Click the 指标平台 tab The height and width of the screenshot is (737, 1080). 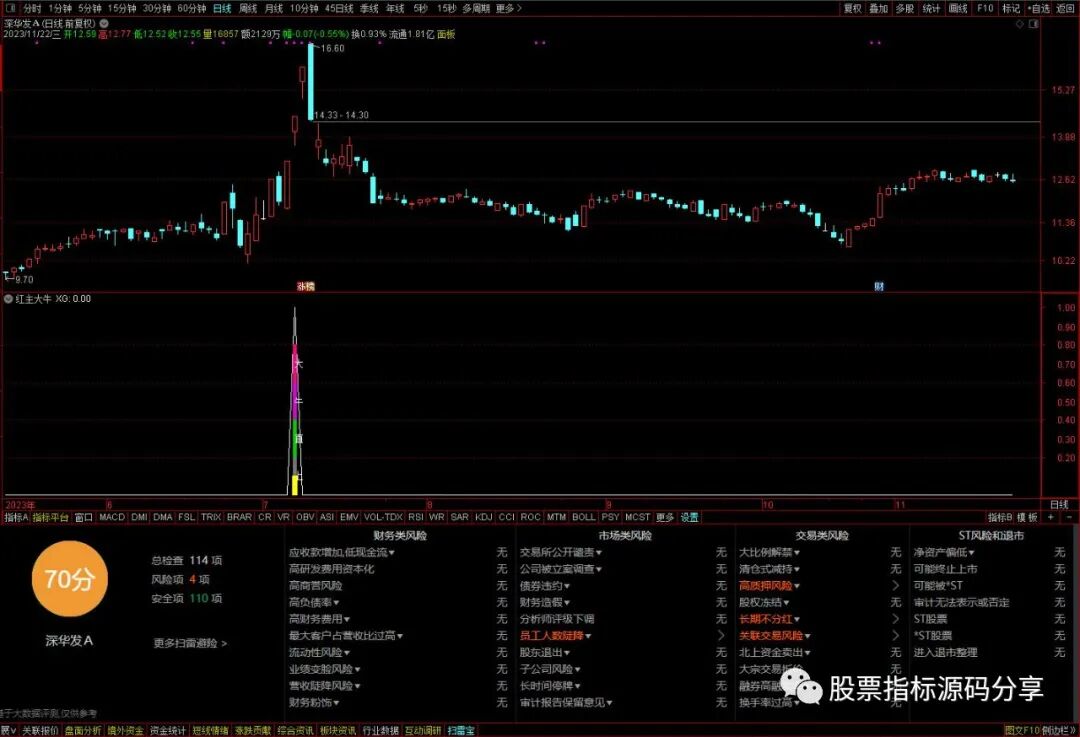pos(50,517)
